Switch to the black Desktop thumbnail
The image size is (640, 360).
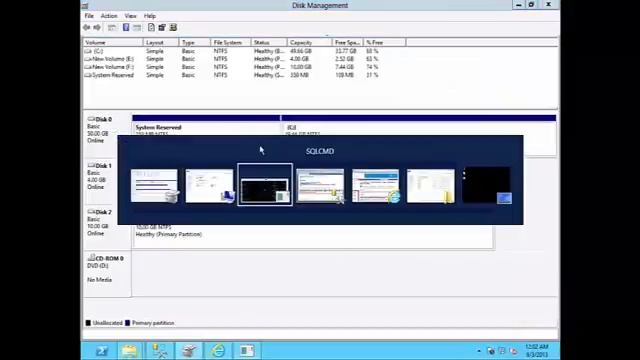click(486, 185)
